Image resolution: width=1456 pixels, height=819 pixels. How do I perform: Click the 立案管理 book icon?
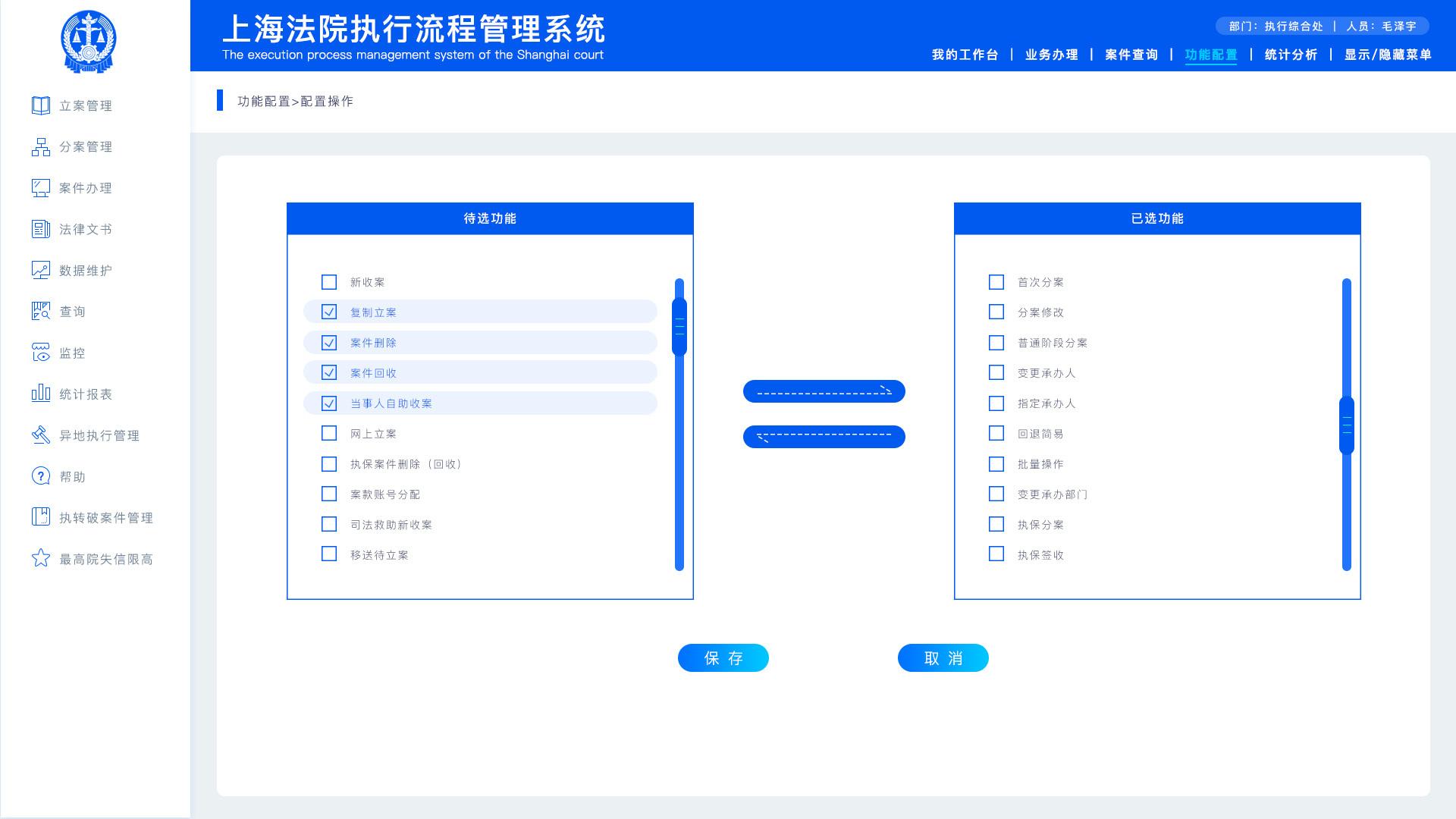(x=40, y=105)
